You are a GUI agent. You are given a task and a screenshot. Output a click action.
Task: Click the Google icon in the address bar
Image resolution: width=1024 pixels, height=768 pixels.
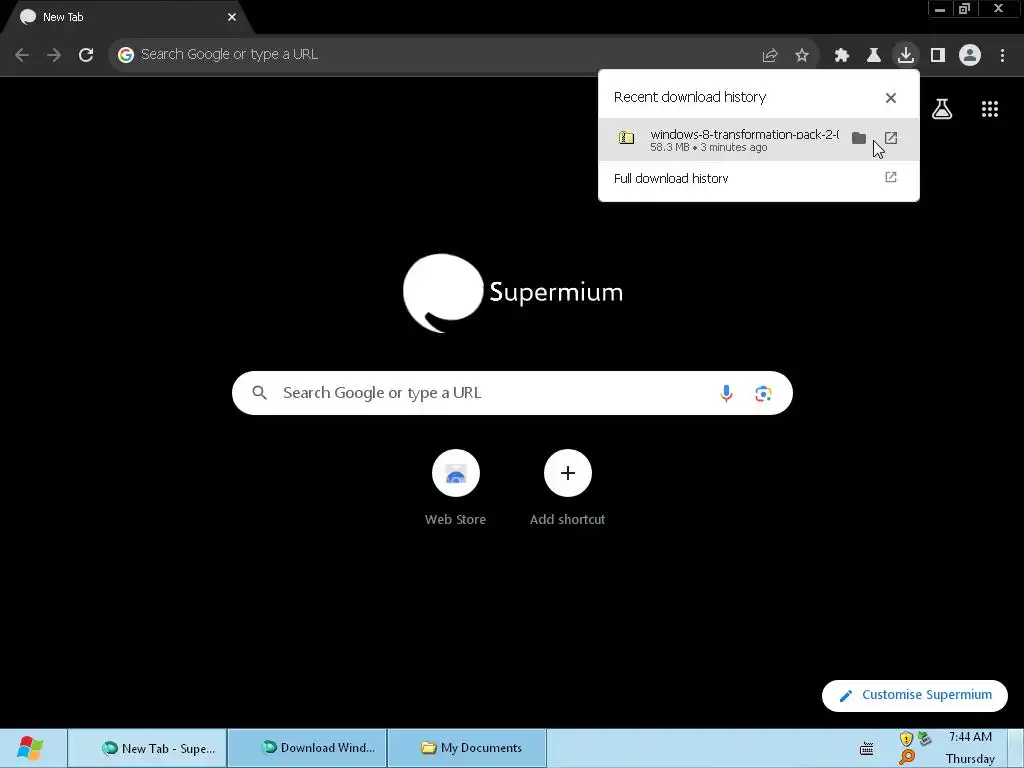pos(125,55)
